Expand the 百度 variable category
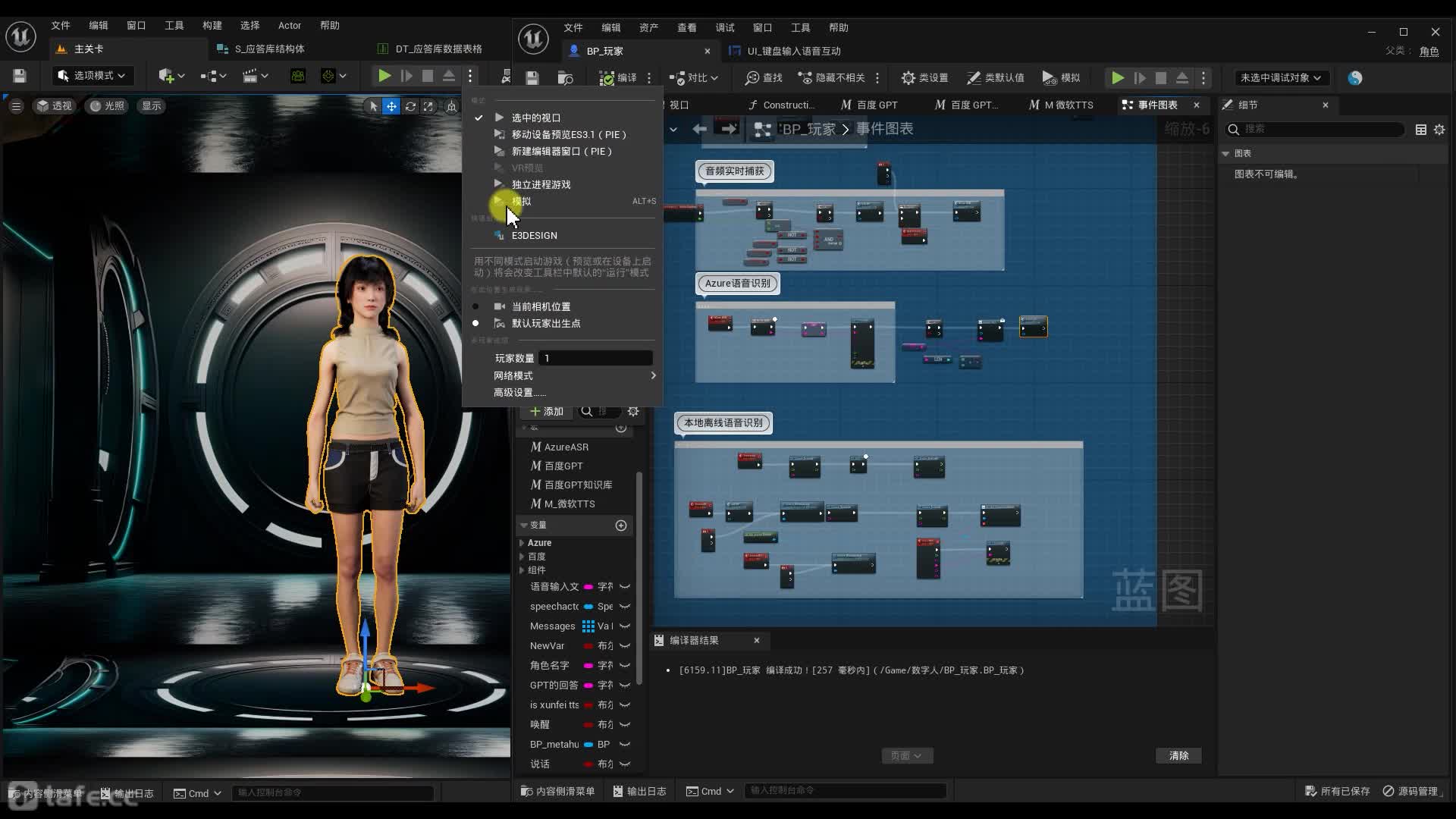Screen dimensions: 1456x819 (522, 557)
